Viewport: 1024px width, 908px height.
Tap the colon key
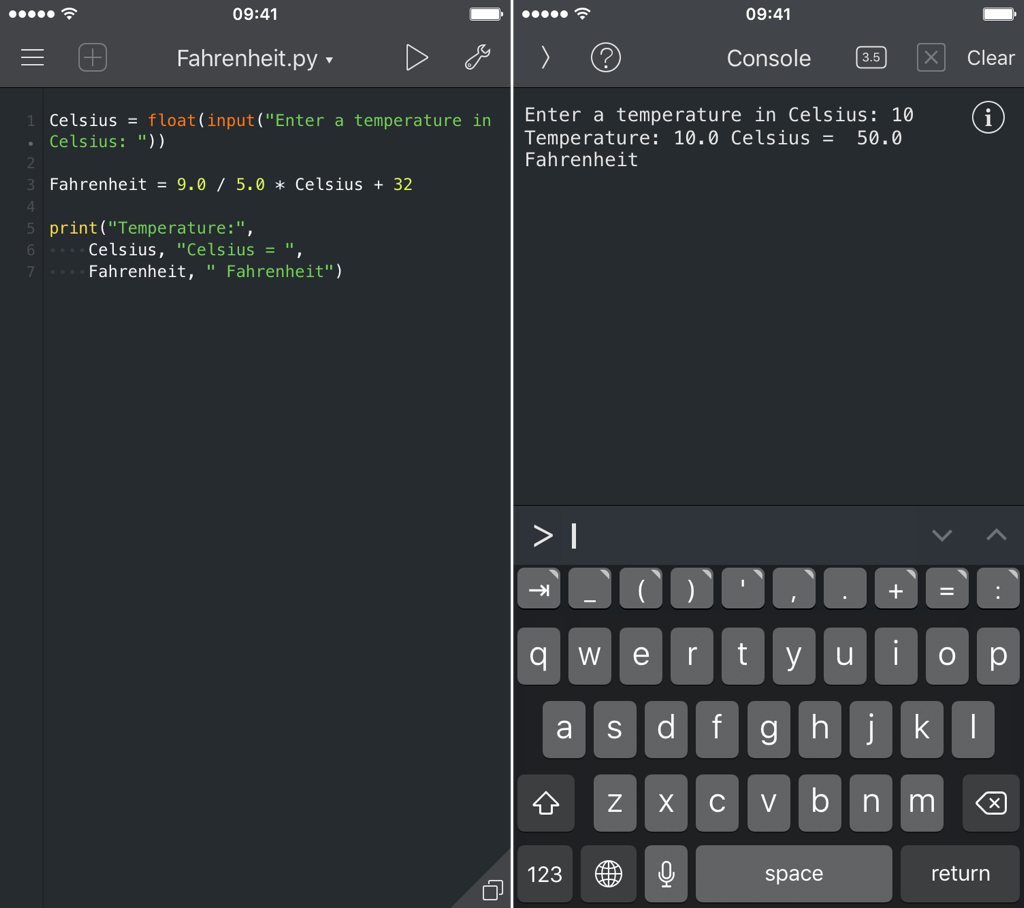(x=998, y=589)
